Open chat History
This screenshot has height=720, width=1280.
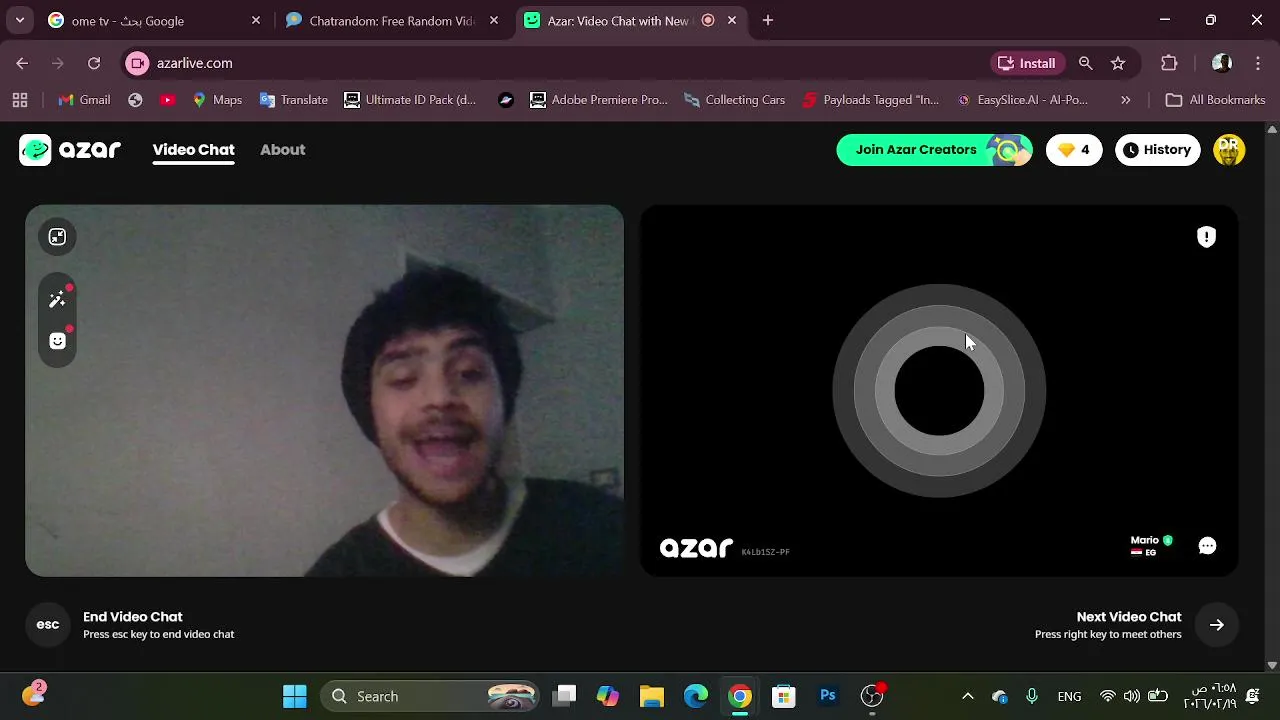[x=1157, y=150]
